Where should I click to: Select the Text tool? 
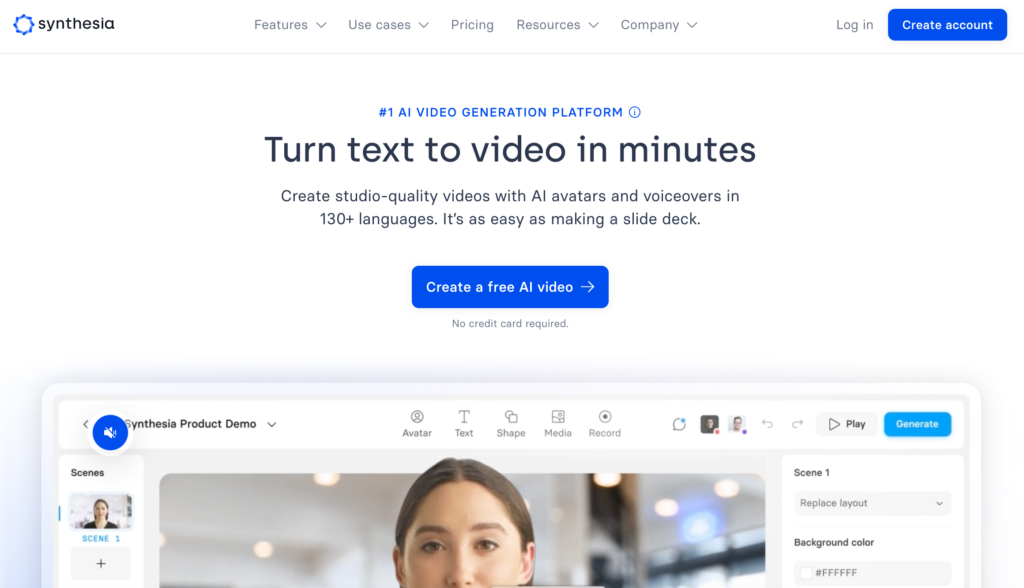[x=464, y=423]
